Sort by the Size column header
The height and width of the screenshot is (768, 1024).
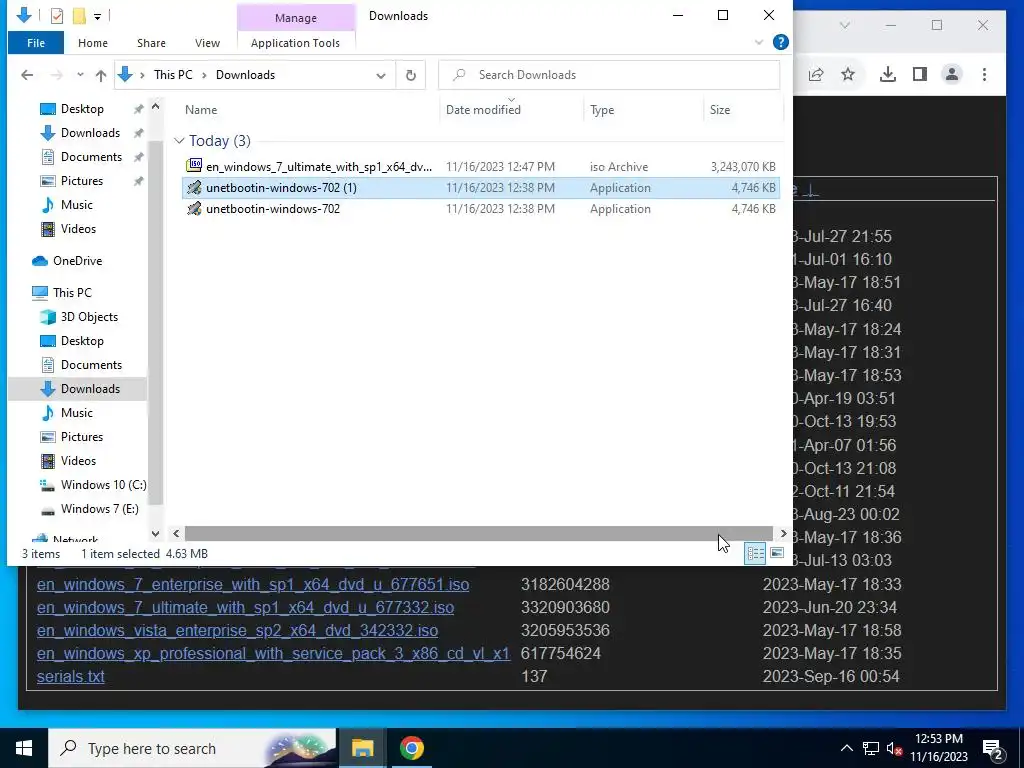(720, 110)
